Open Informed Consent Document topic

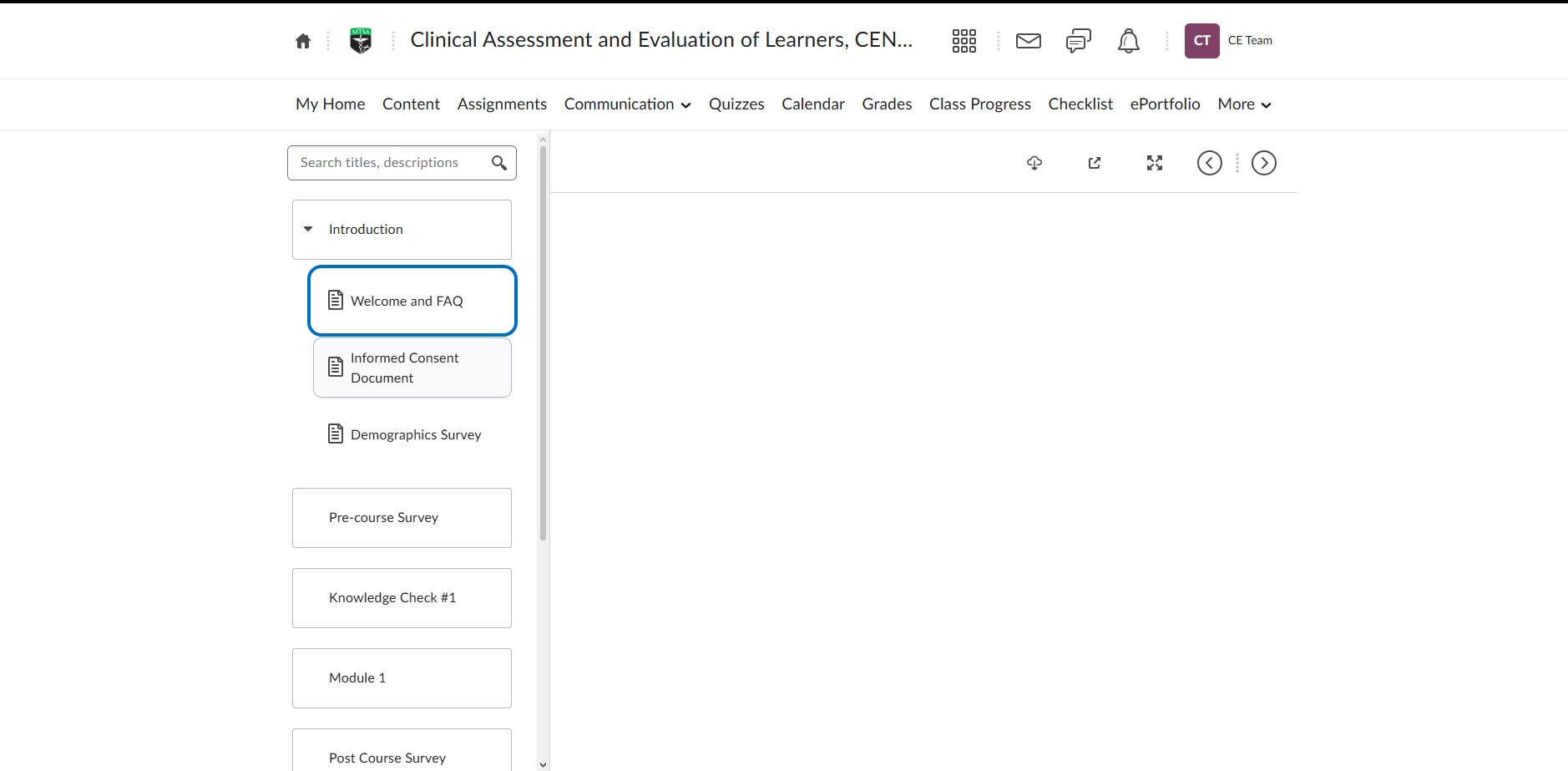(x=412, y=368)
